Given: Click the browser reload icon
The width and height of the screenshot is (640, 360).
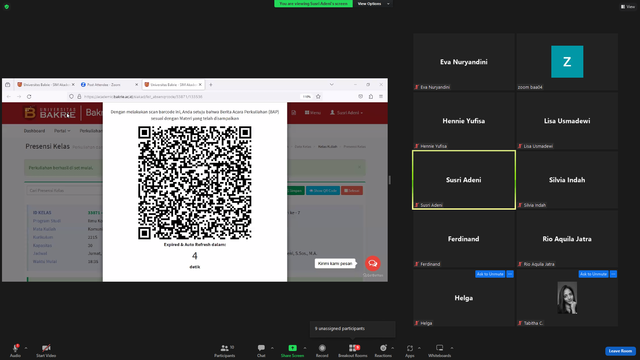Looking at the screenshot, I should (x=29, y=97).
